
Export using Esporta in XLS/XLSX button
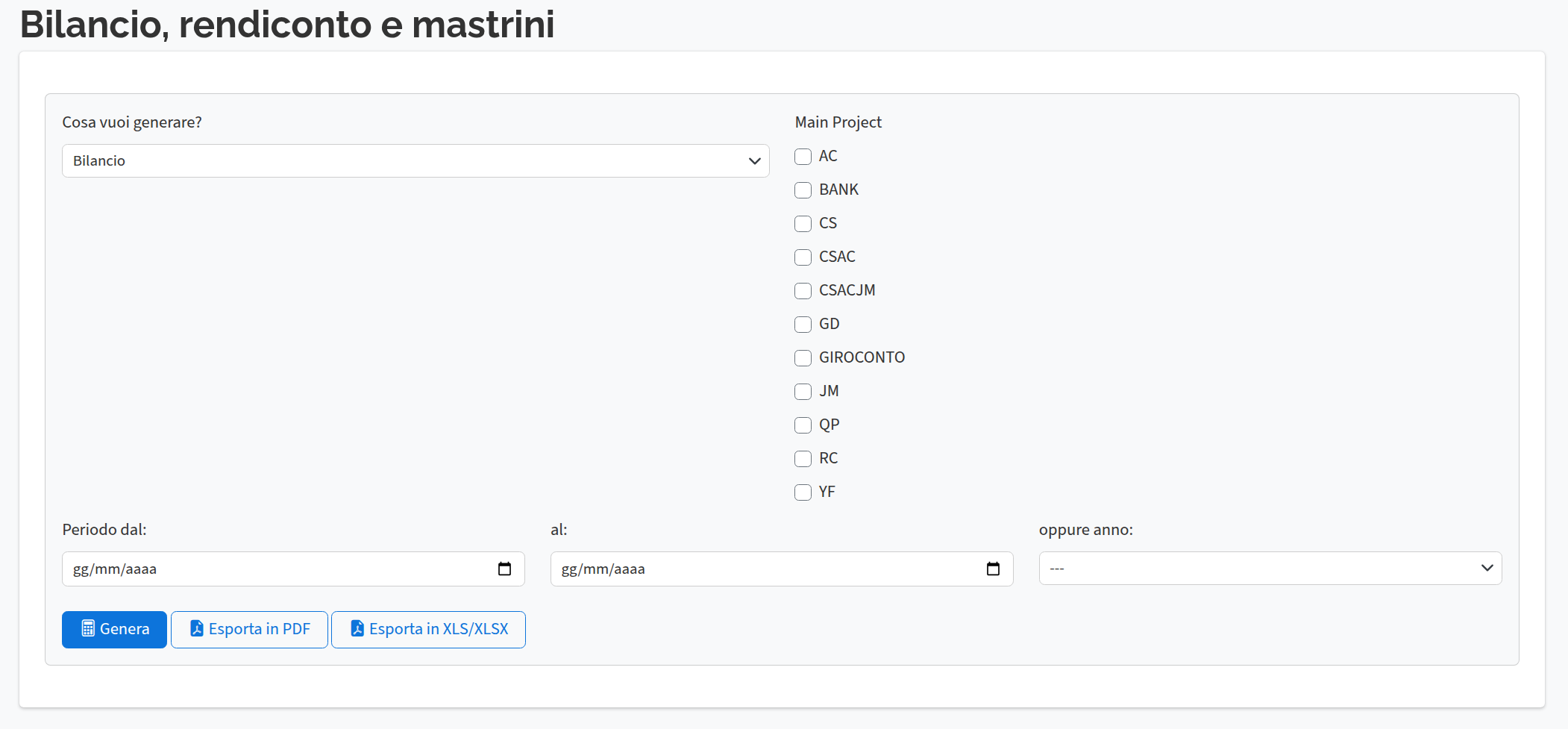[428, 629]
